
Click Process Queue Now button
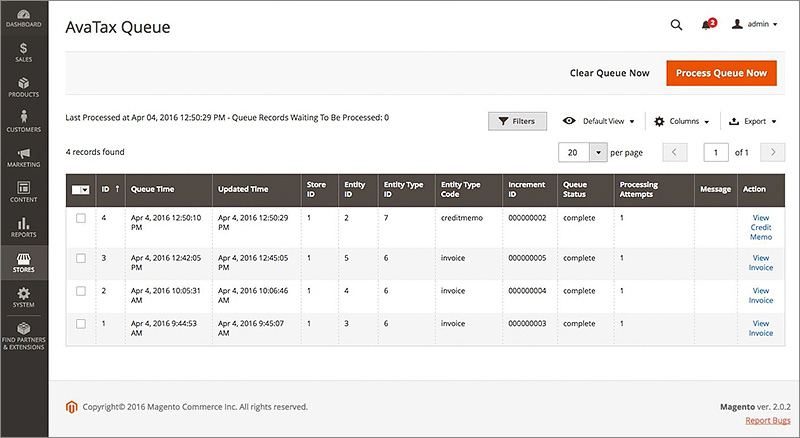point(721,73)
